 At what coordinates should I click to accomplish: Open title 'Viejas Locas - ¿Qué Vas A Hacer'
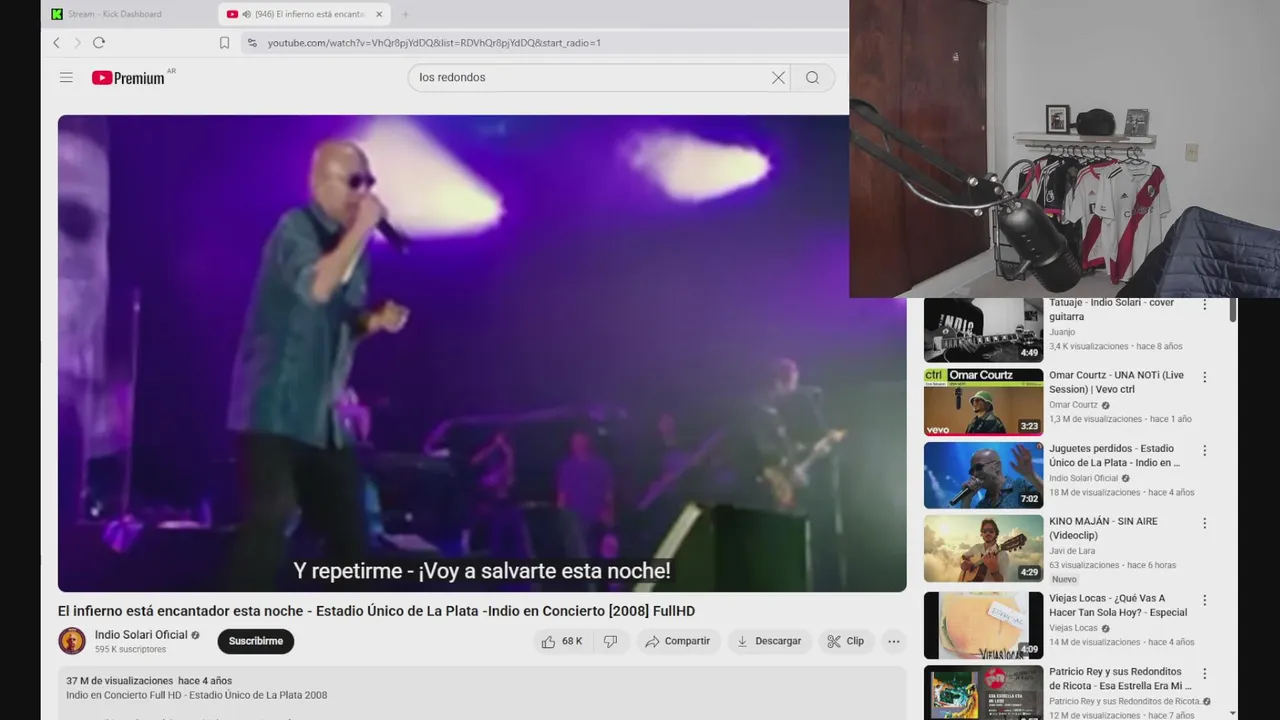pos(1118,605)
